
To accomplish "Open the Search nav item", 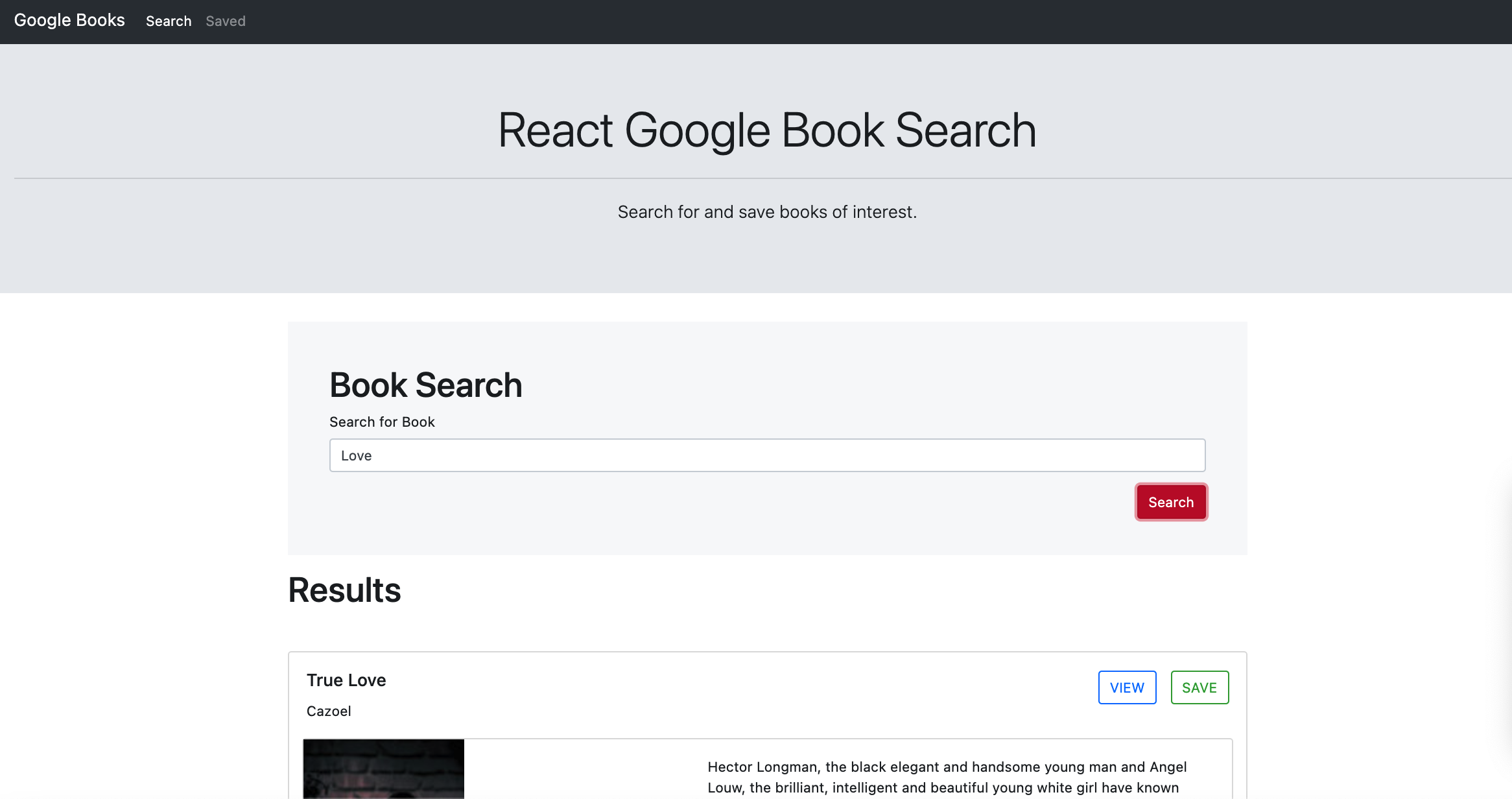I will [x=169, y=21].
